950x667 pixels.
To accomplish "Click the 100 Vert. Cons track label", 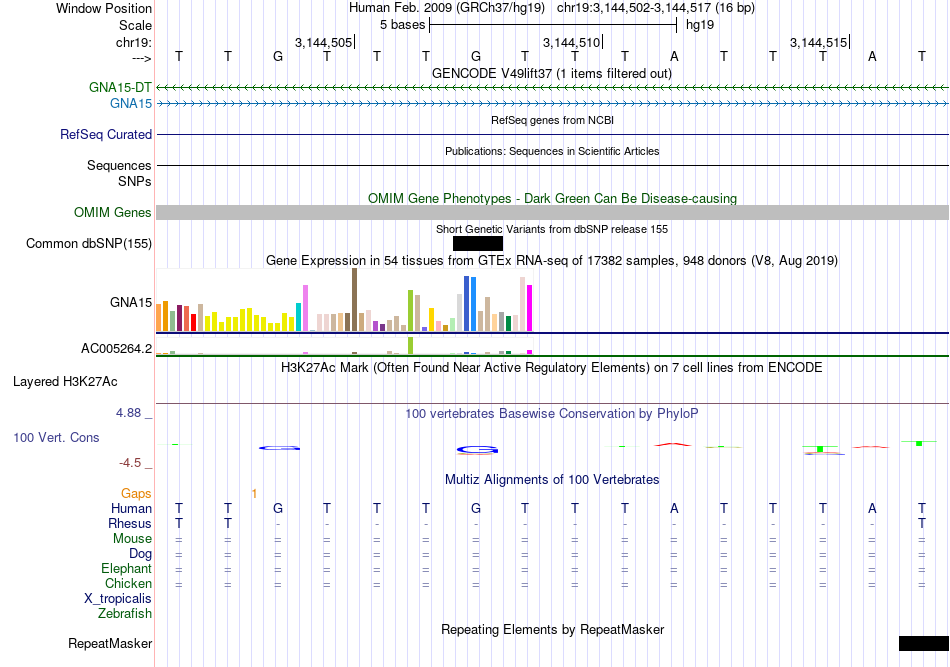I will [x=56, y=437].
